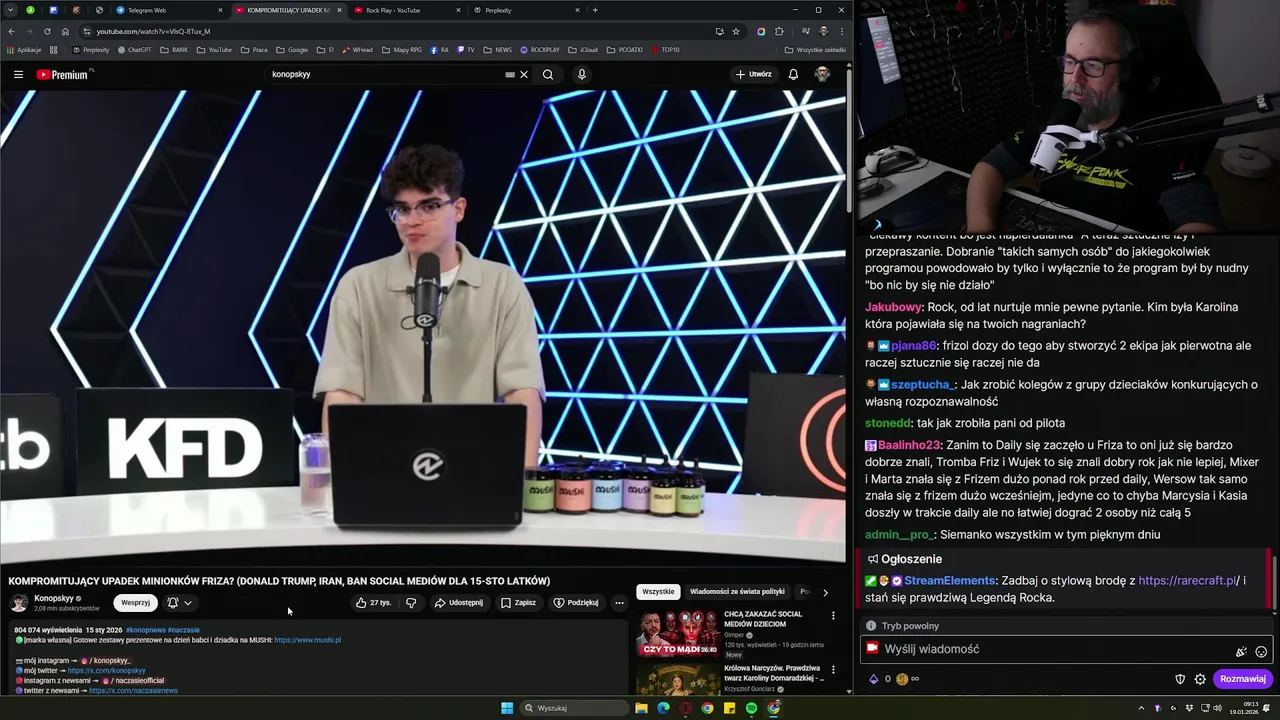1280x720 pixels.
Task: Open the x.com/konopskyy twitter link
Action: tap(107, 671)
